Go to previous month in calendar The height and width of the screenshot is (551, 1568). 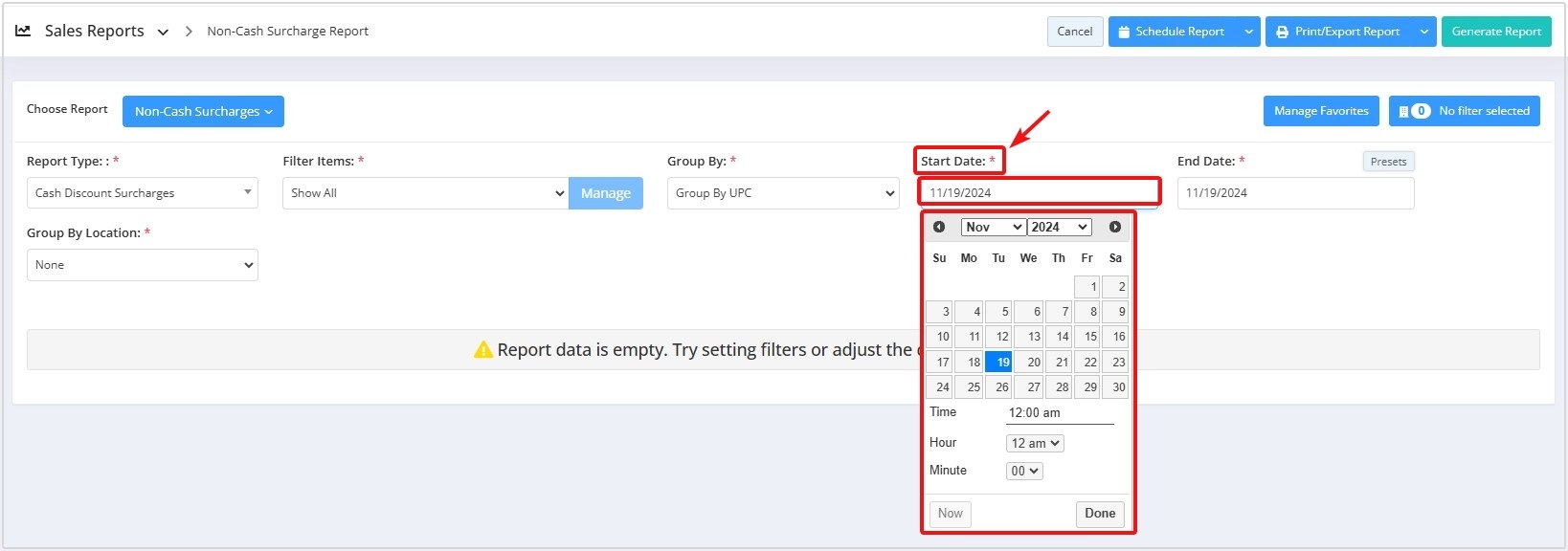click(939, 227)
